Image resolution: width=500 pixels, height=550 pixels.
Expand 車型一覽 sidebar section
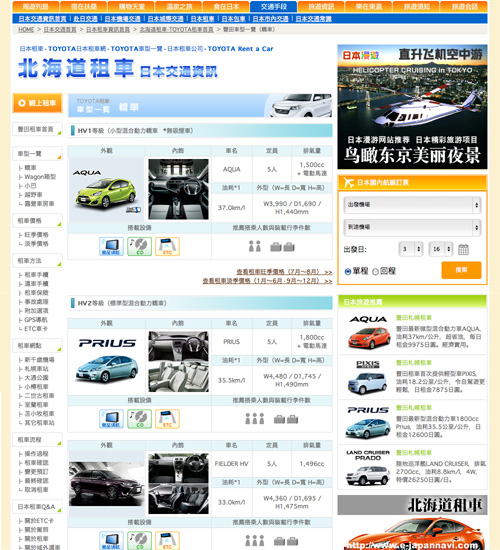[37, 154]
